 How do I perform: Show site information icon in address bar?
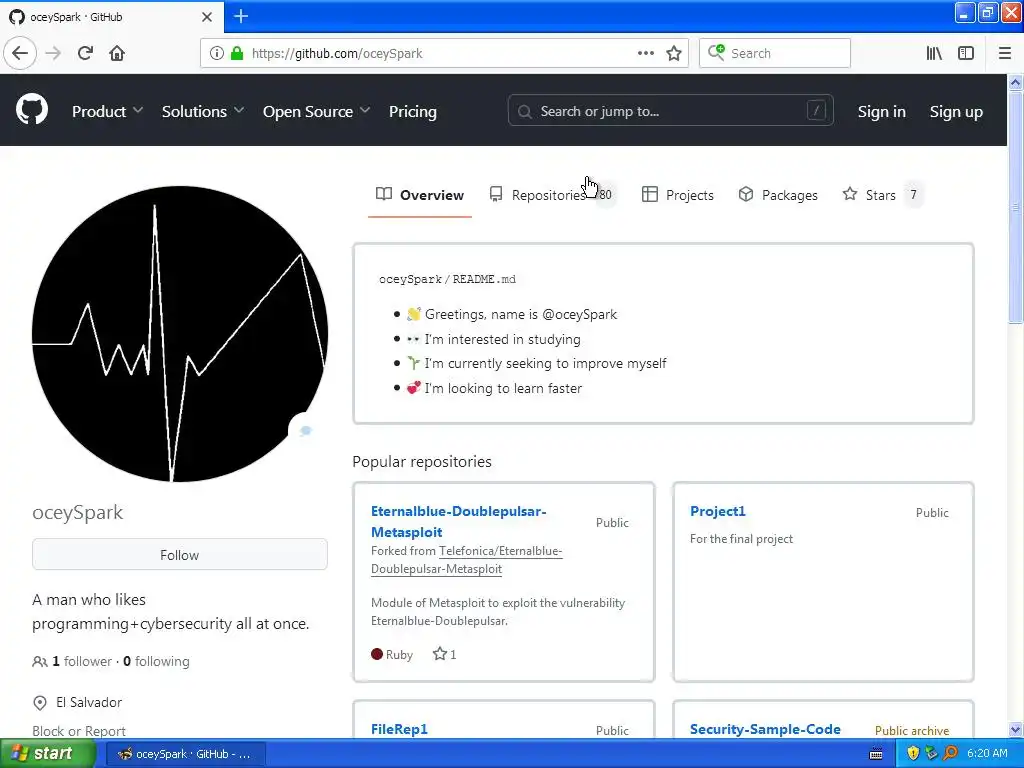point(216,54)
